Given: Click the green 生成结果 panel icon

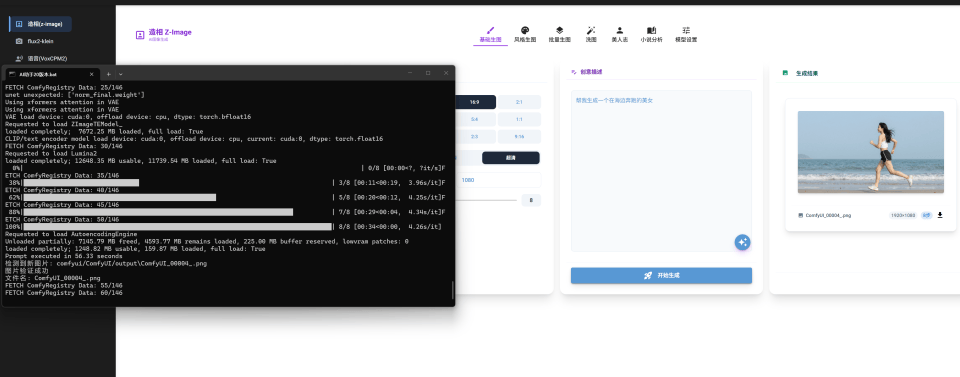Looking at the screenshot, I should [786, 72].
